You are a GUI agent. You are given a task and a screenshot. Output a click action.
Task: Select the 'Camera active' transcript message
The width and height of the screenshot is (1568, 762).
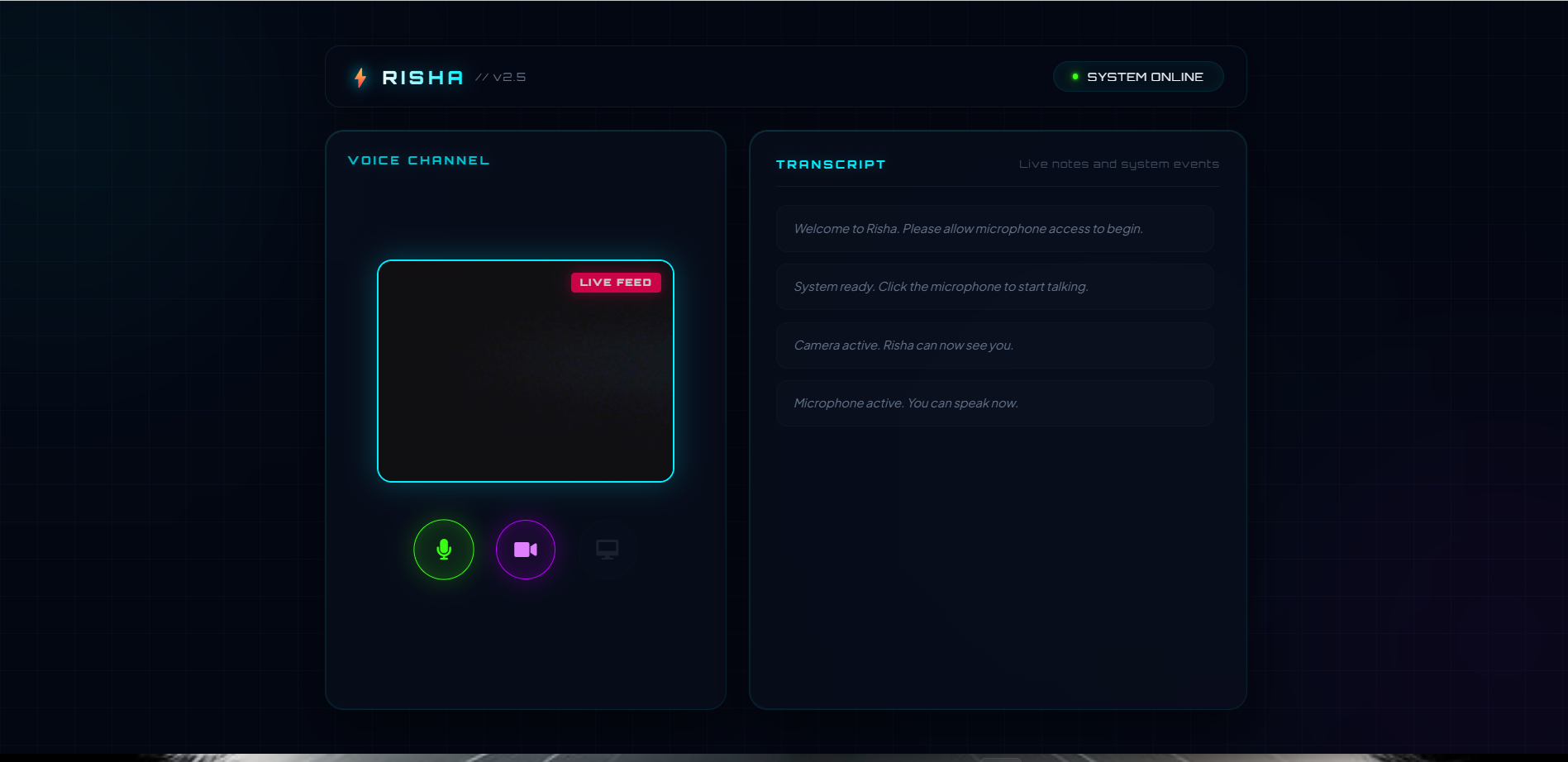tap(995, 345)
